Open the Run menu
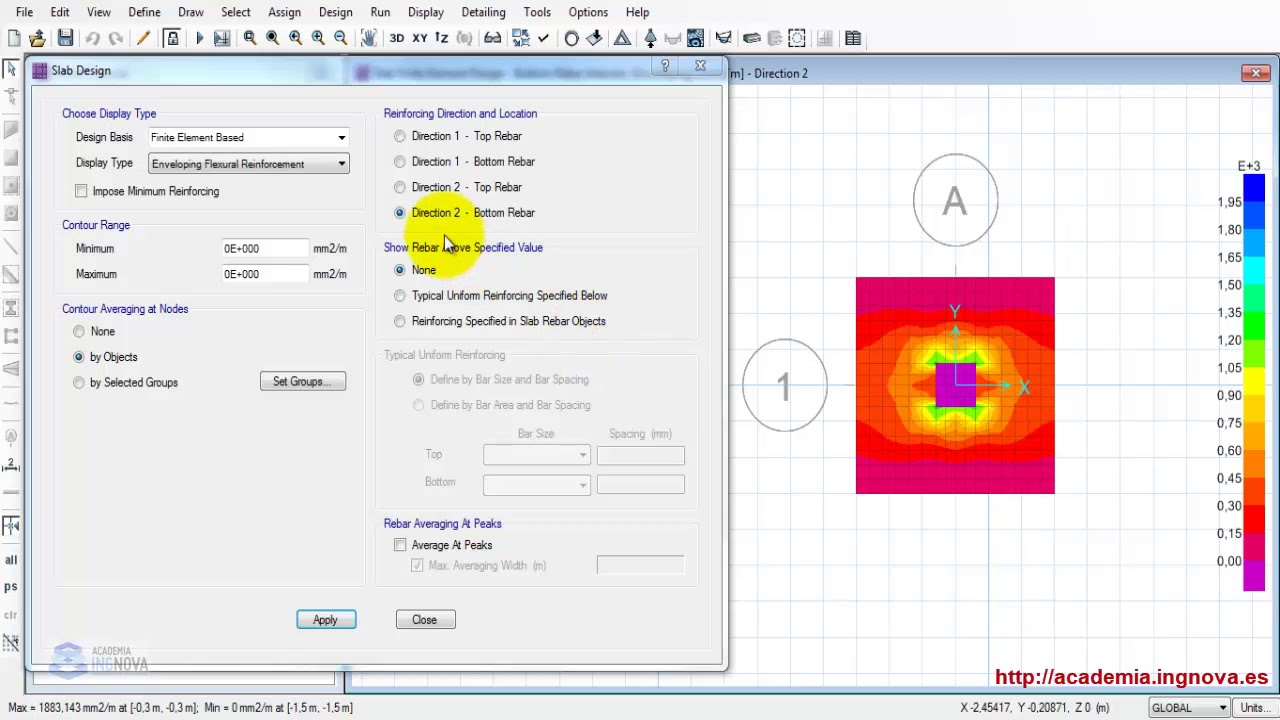The width and height of the screenshot is (1280, 720). pos(380,12)
